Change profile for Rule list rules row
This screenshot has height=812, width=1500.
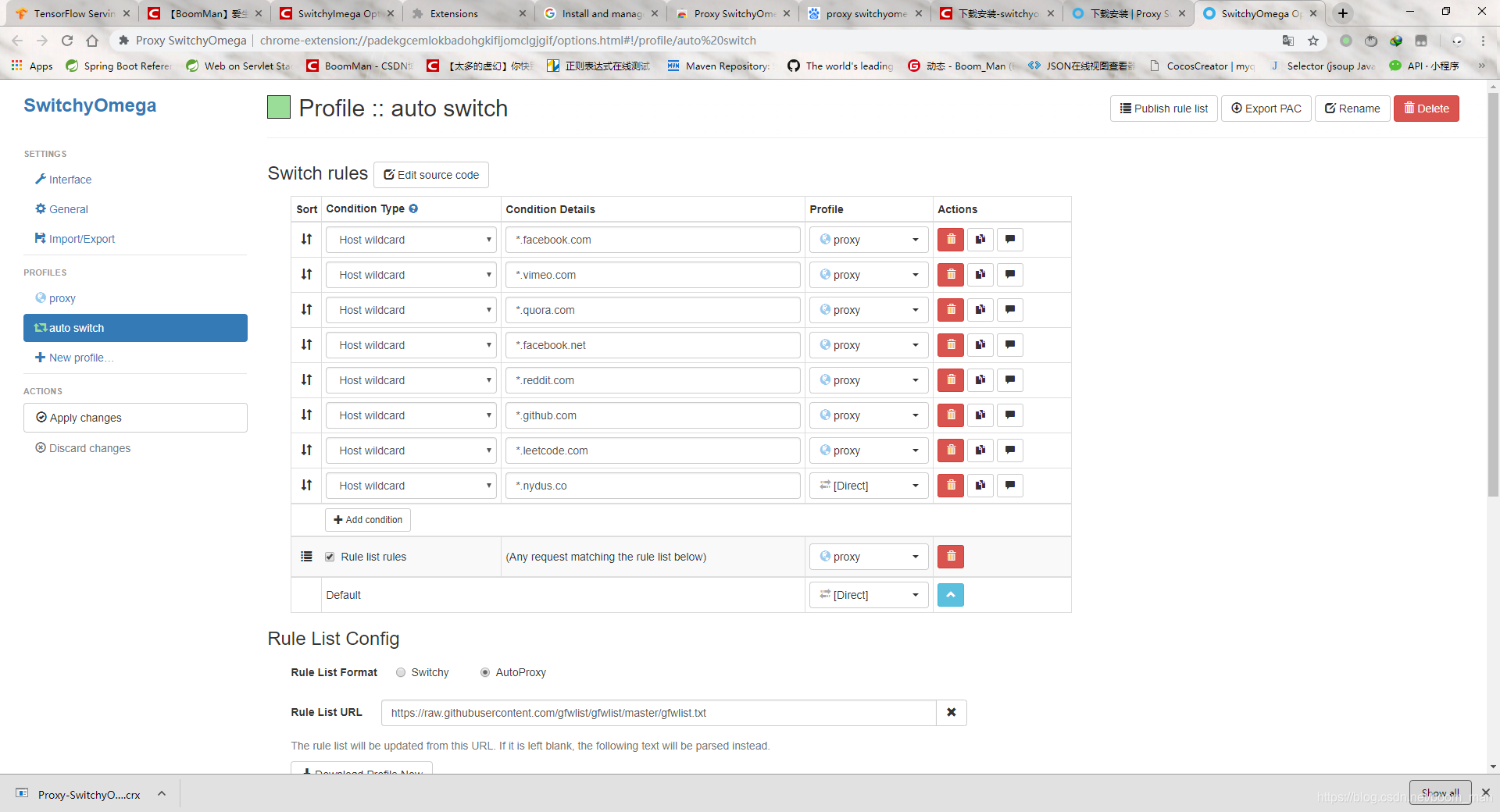click(x=869, y=557)
